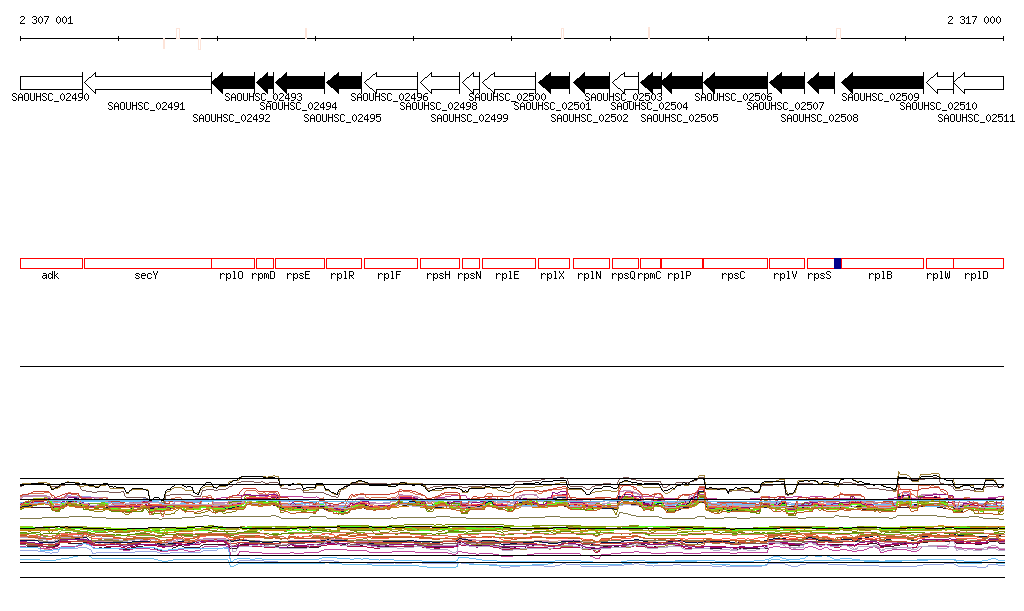
Task: Select the short black SAOUHSC_02504 arrow
Action: [x=651, y=83]
